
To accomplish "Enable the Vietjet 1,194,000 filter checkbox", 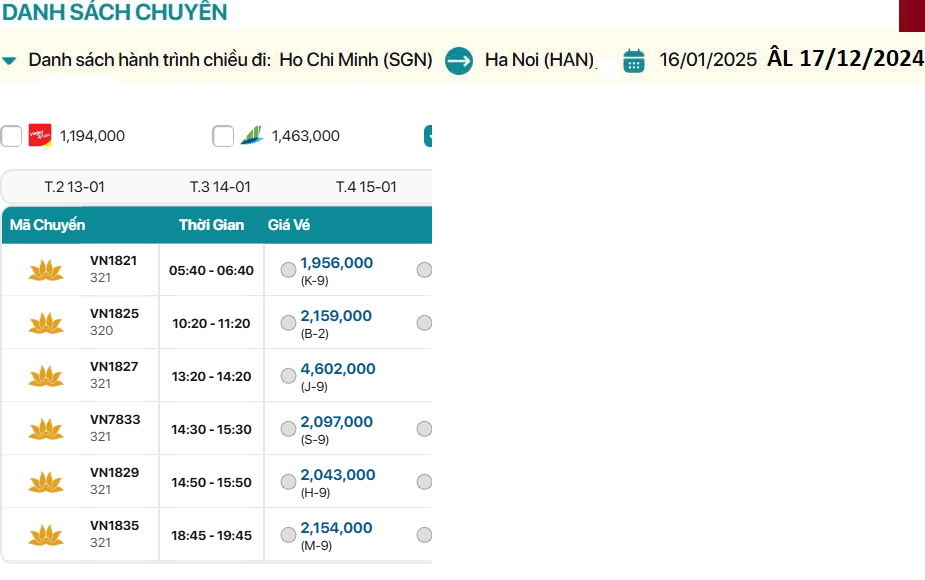I will [x=11, y=136].
